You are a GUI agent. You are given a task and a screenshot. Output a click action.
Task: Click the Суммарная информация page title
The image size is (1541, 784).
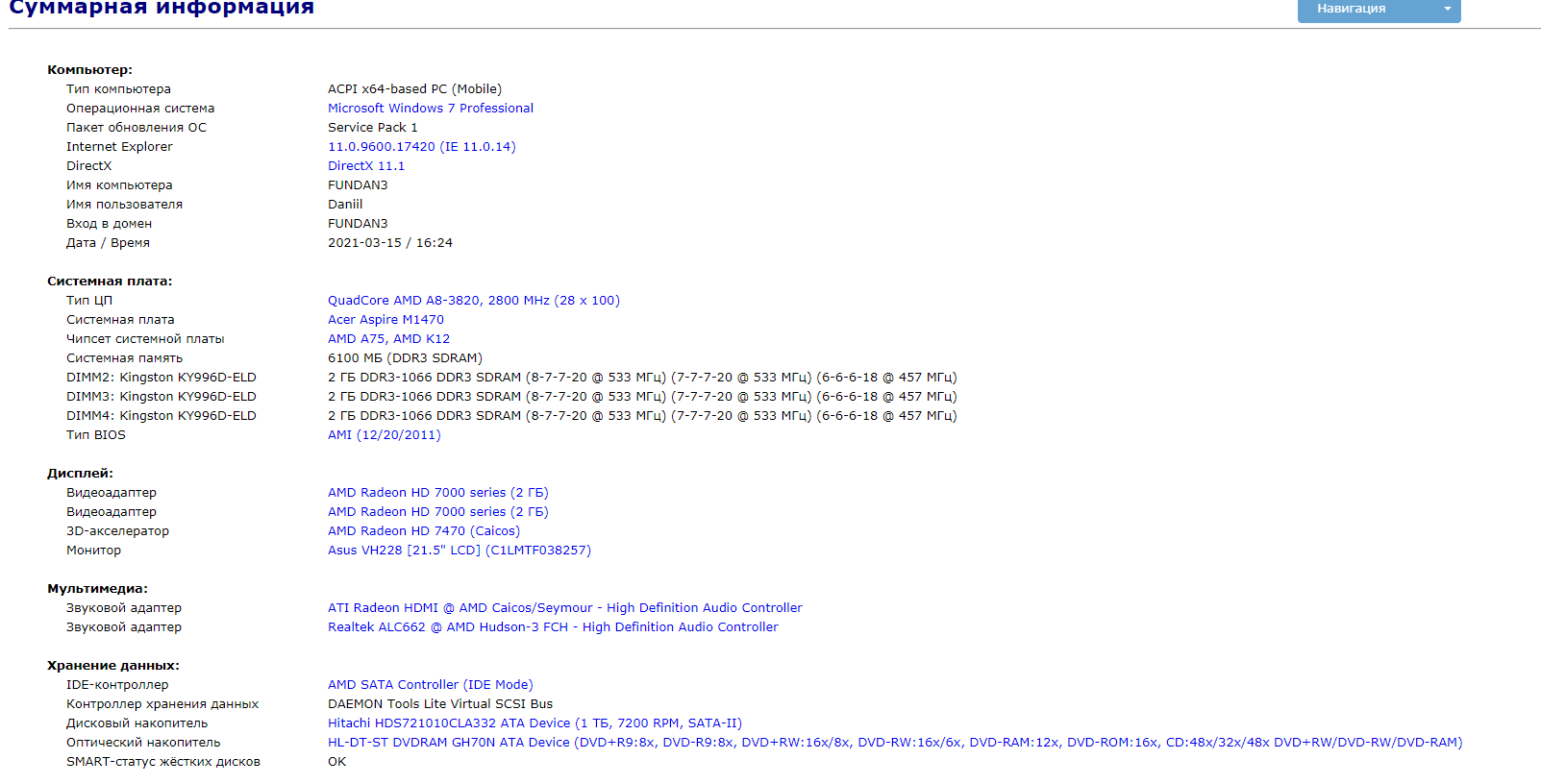(162, 8)
